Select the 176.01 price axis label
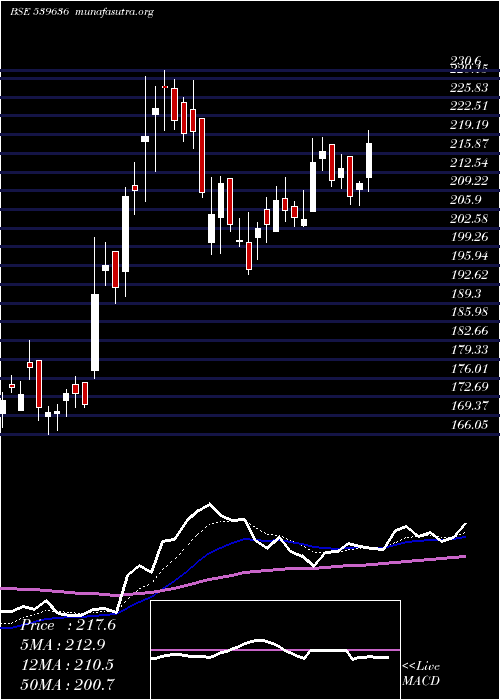 [469, 368]
